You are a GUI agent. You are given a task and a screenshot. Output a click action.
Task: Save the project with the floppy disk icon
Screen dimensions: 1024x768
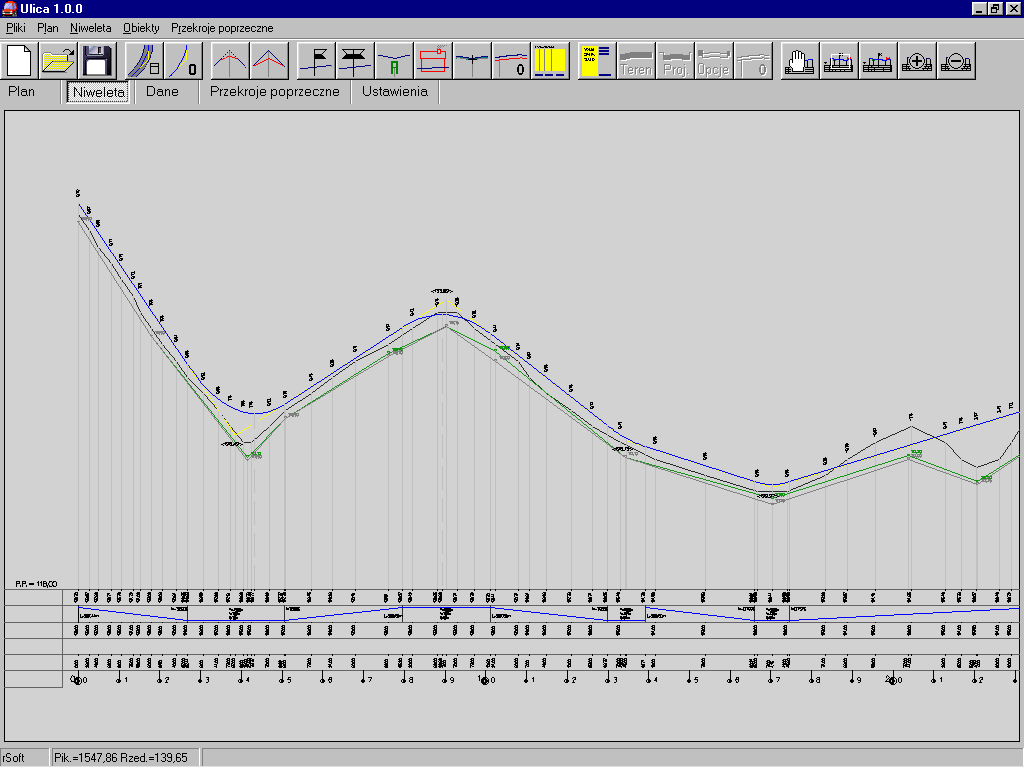pos(97,61)
